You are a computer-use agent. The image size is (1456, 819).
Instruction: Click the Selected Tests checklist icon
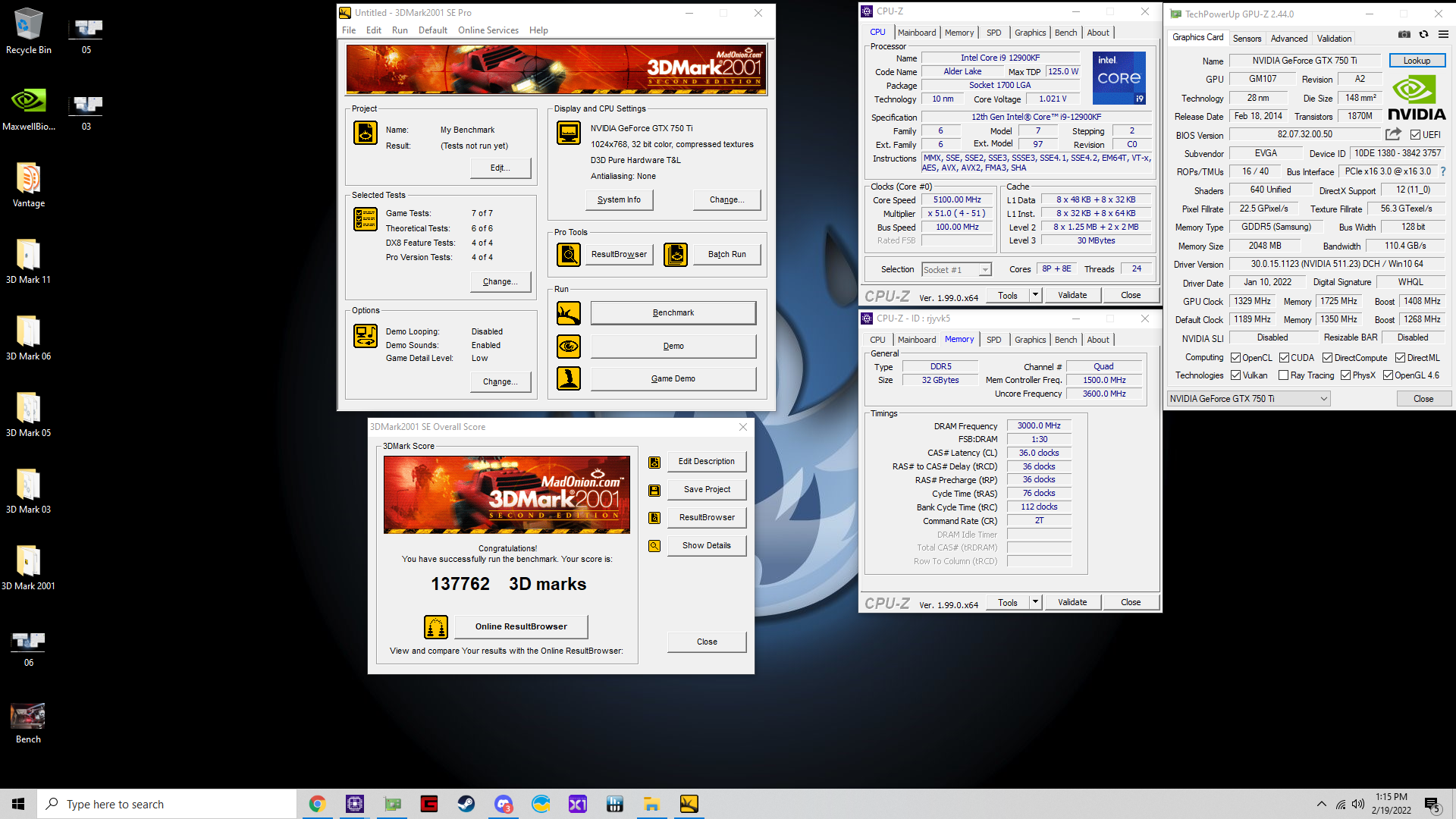[x=366, y=219]
